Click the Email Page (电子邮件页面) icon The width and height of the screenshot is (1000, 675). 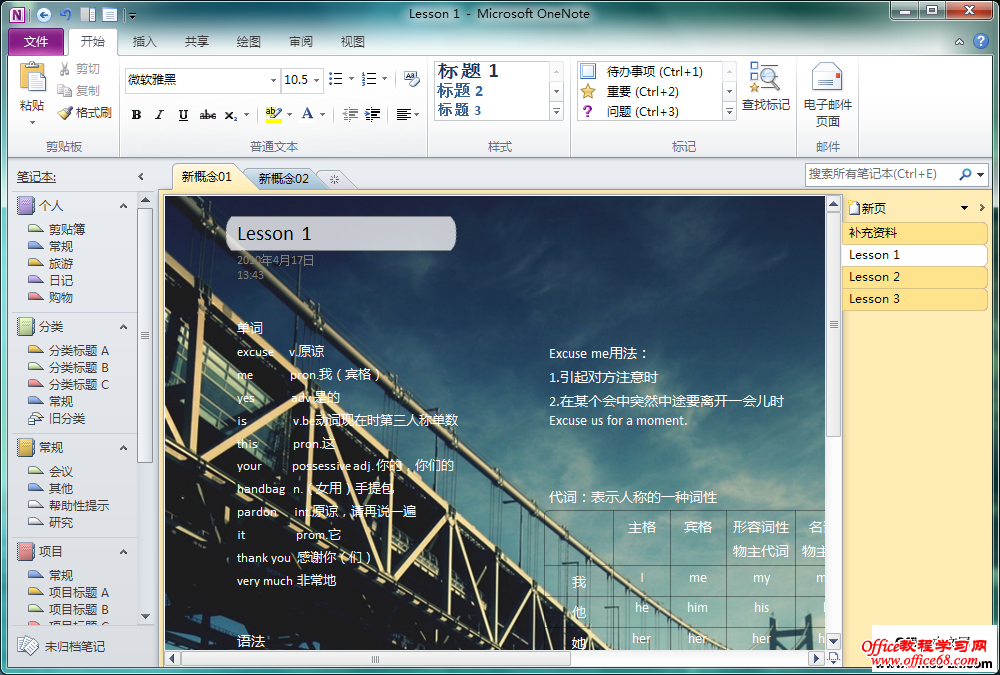[827, 79]
